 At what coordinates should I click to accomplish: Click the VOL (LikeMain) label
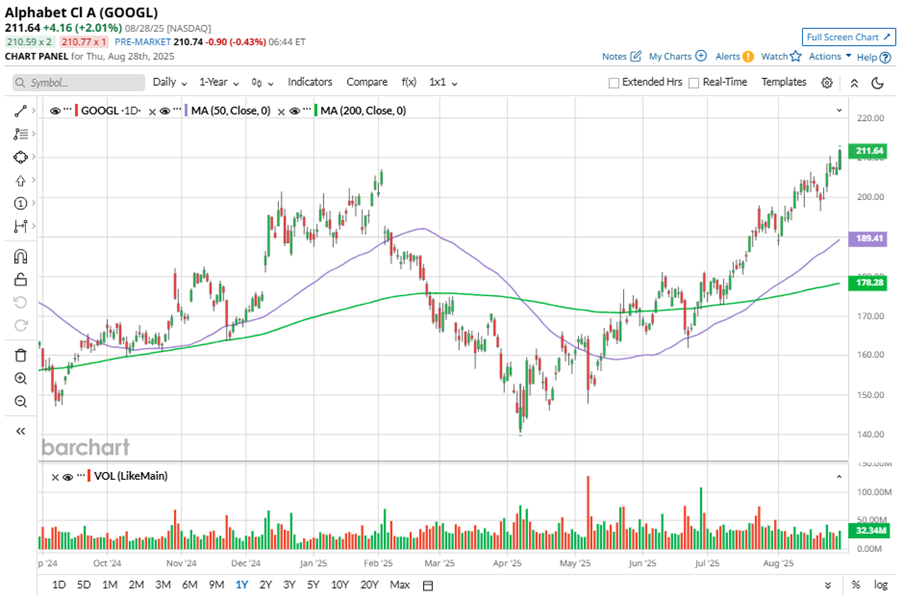131,476
